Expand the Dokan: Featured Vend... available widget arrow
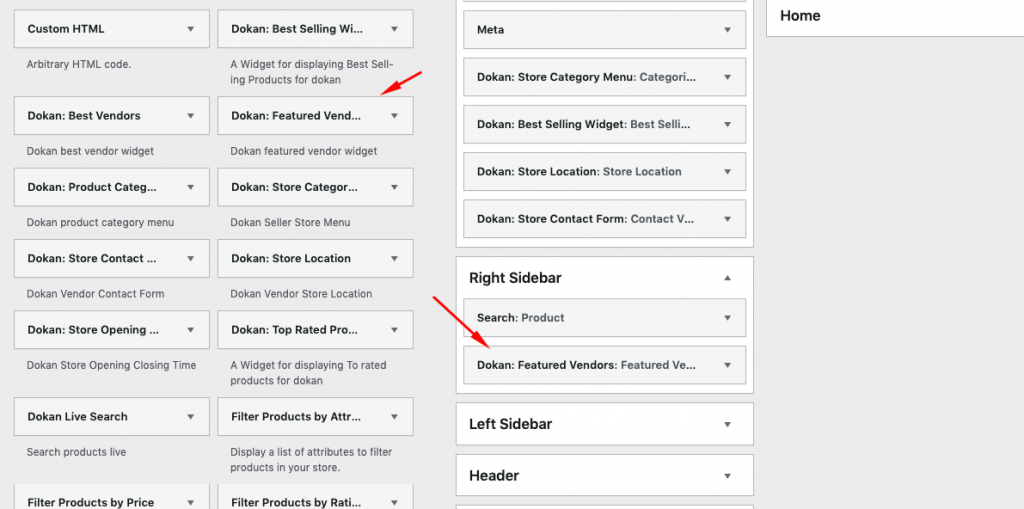 pyautogui.click(x=394, y=116)
